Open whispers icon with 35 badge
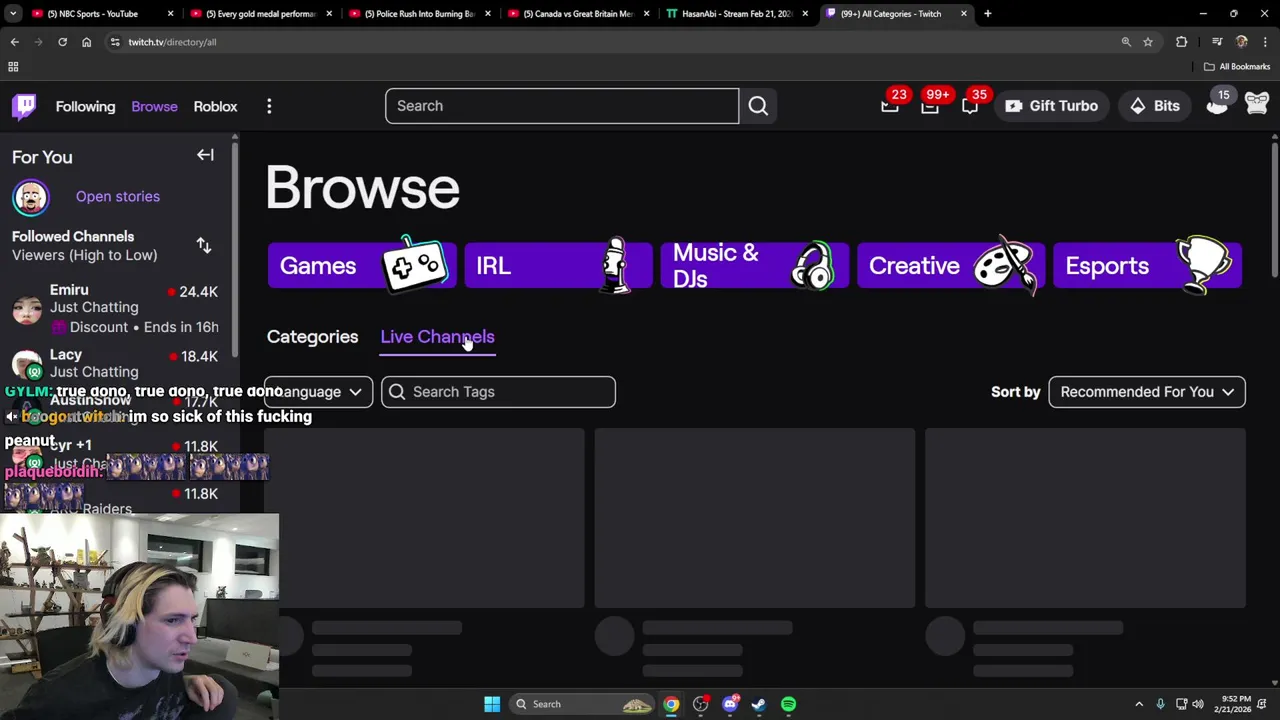 [970, 106]
